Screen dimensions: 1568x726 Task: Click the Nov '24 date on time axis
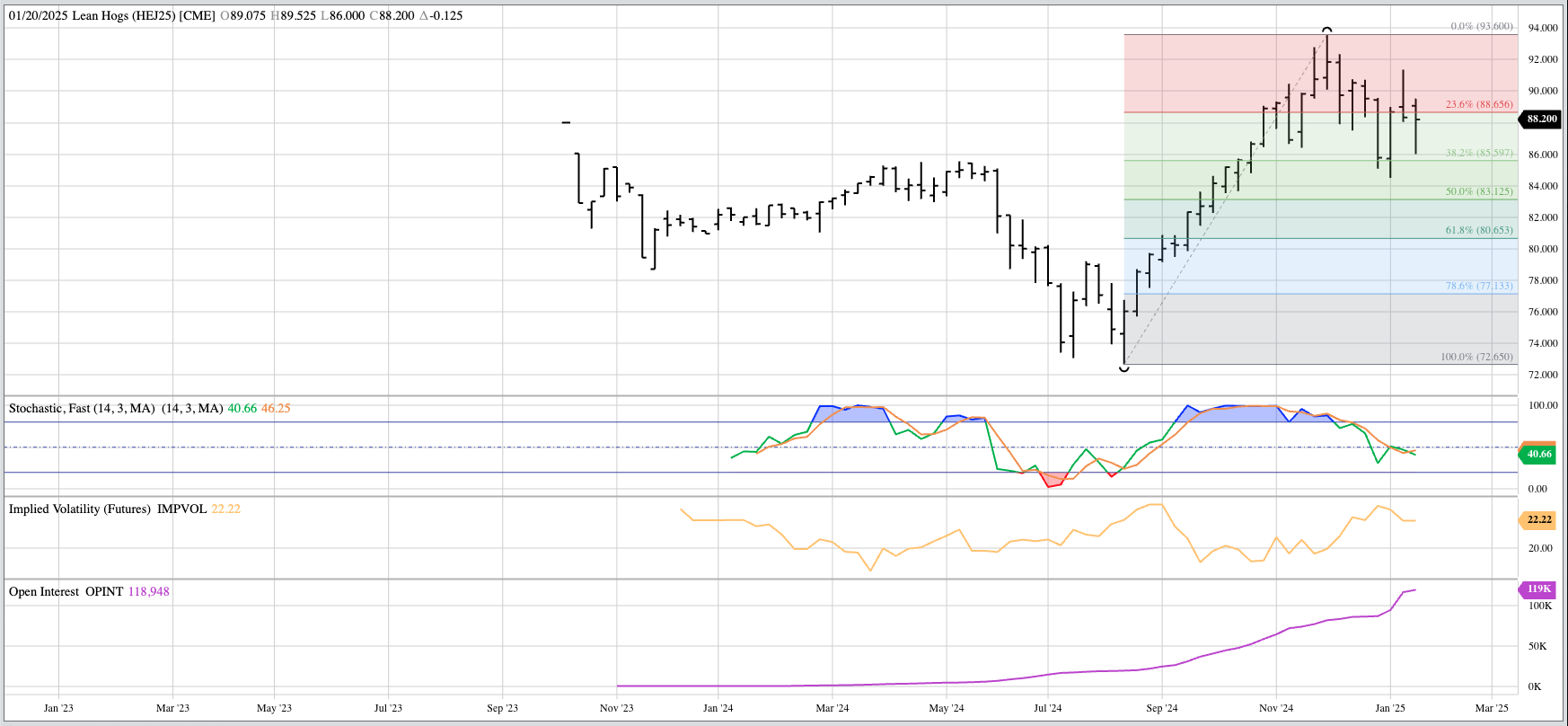pos(1275,708)
